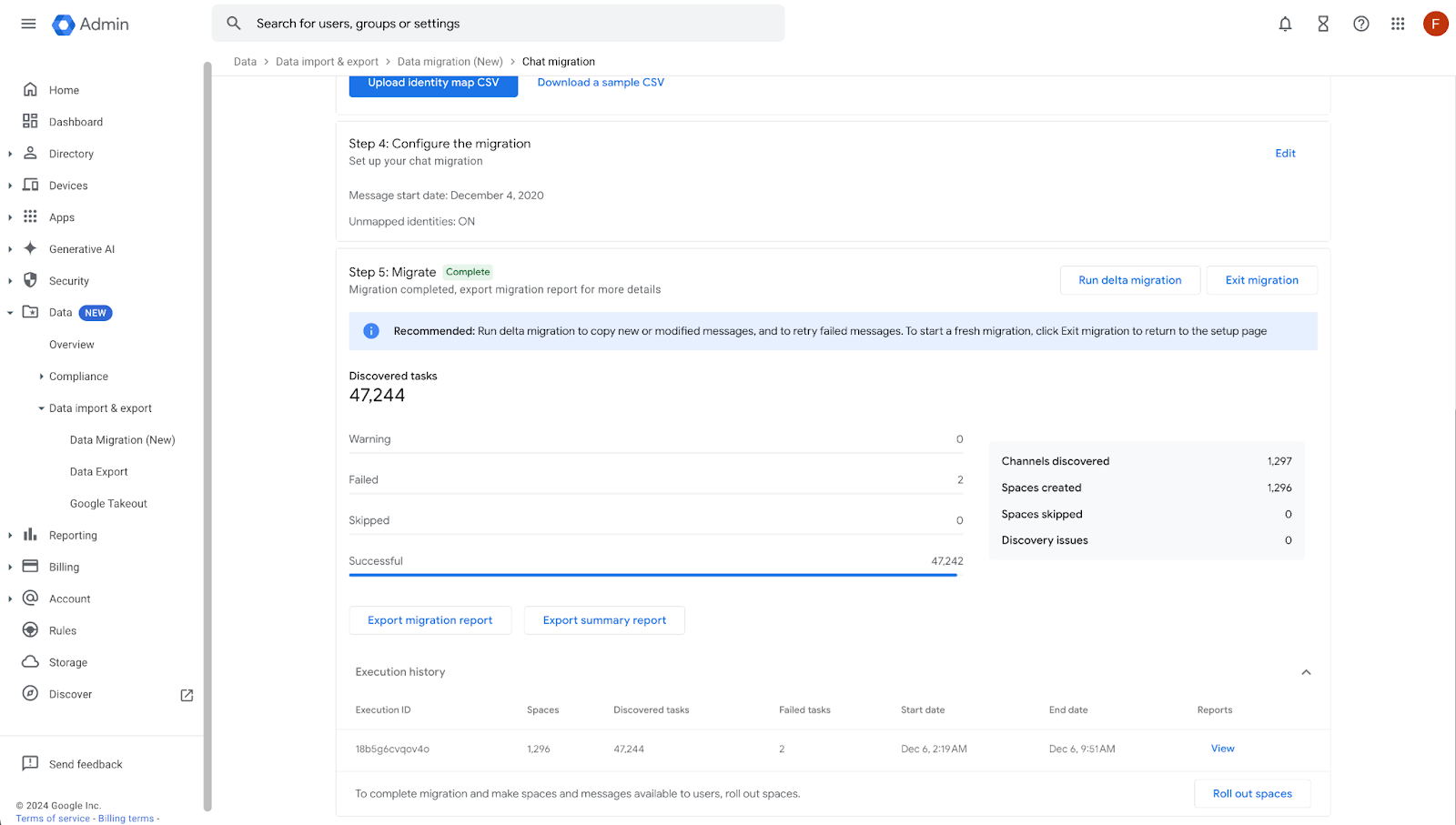Click the Generative AI sparkle icon
This screenshot has width=1456, height=825.
[x=30, y=248]
